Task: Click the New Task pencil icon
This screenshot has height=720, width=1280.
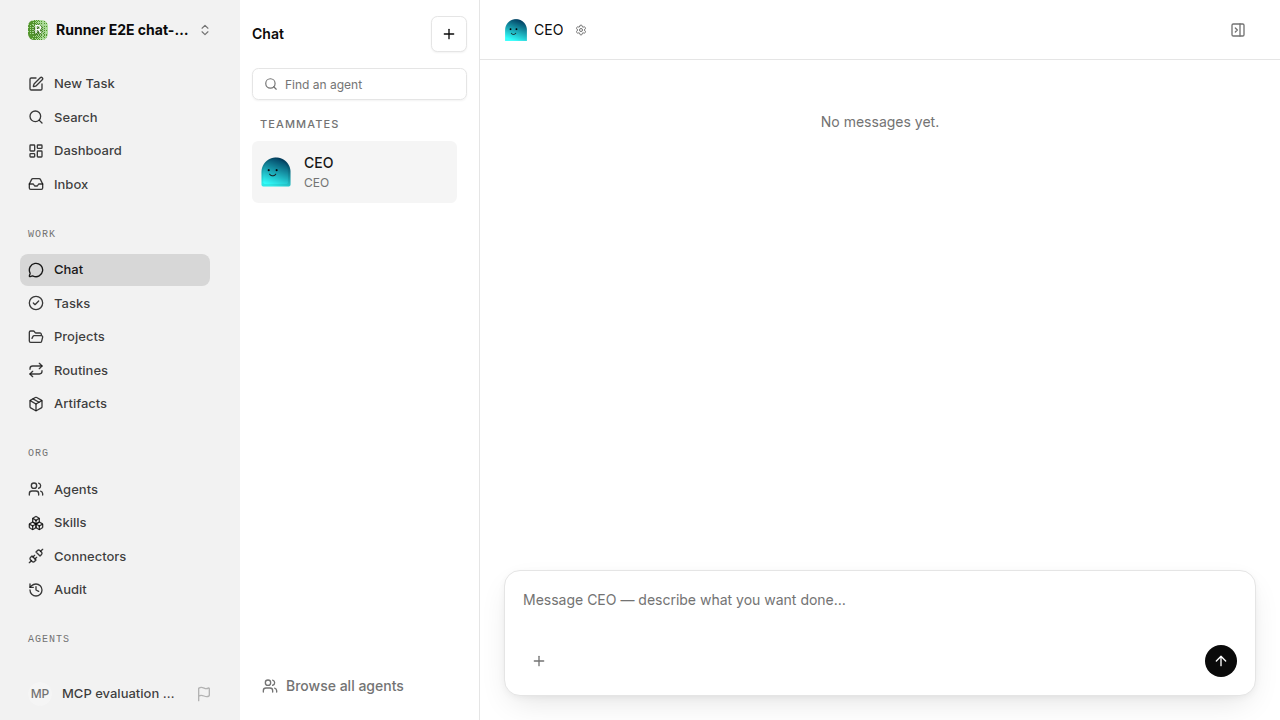Action: click(36, 83)
